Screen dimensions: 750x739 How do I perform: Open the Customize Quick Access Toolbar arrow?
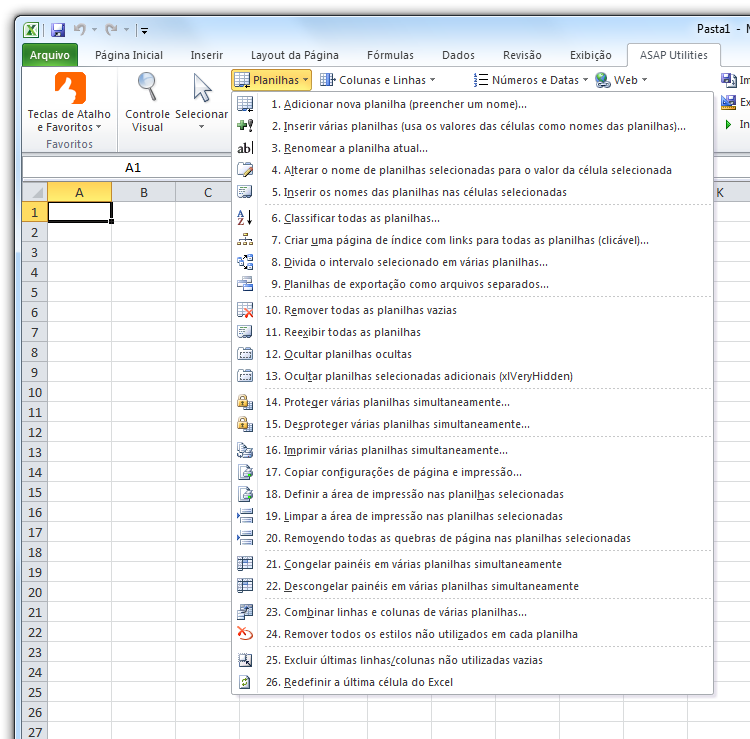[144, 31]
